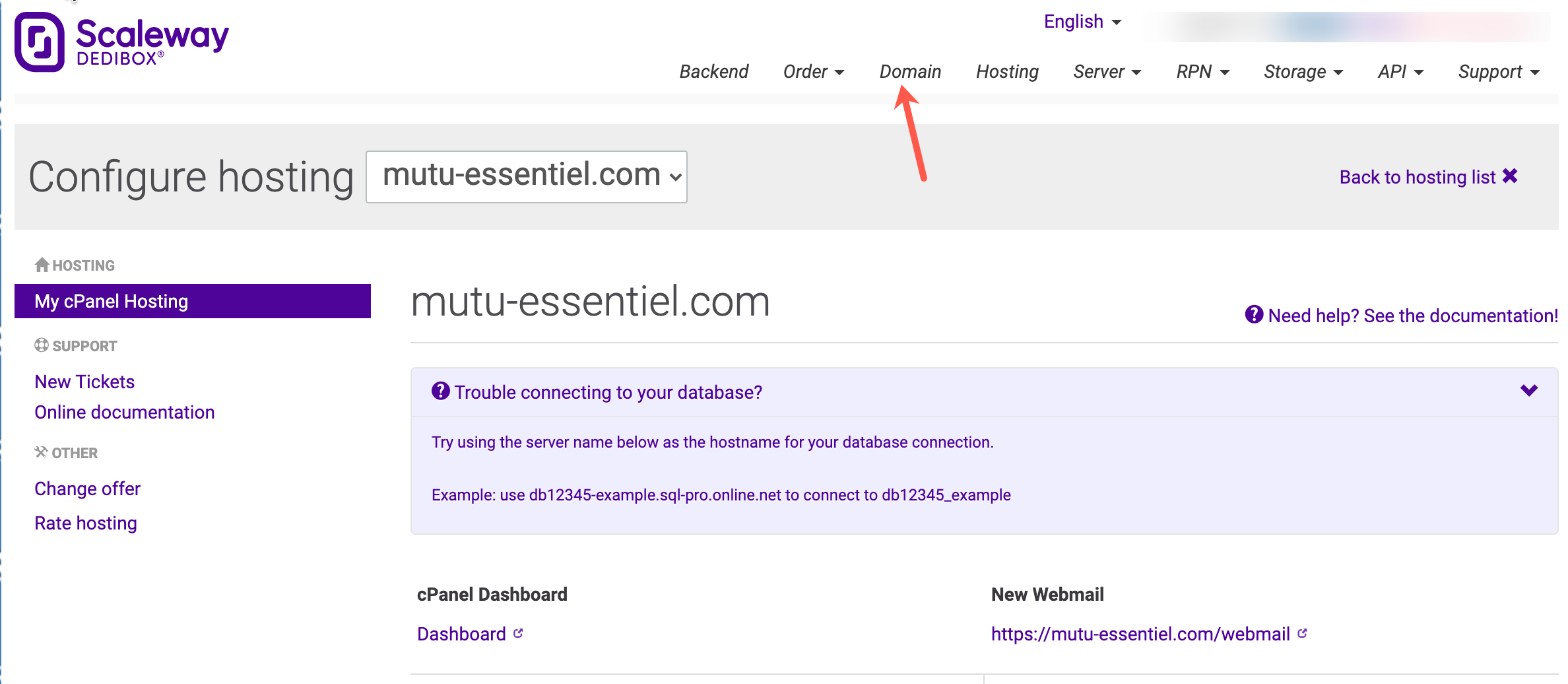Click the question mark icon beside Need help

click(1254, 315)
